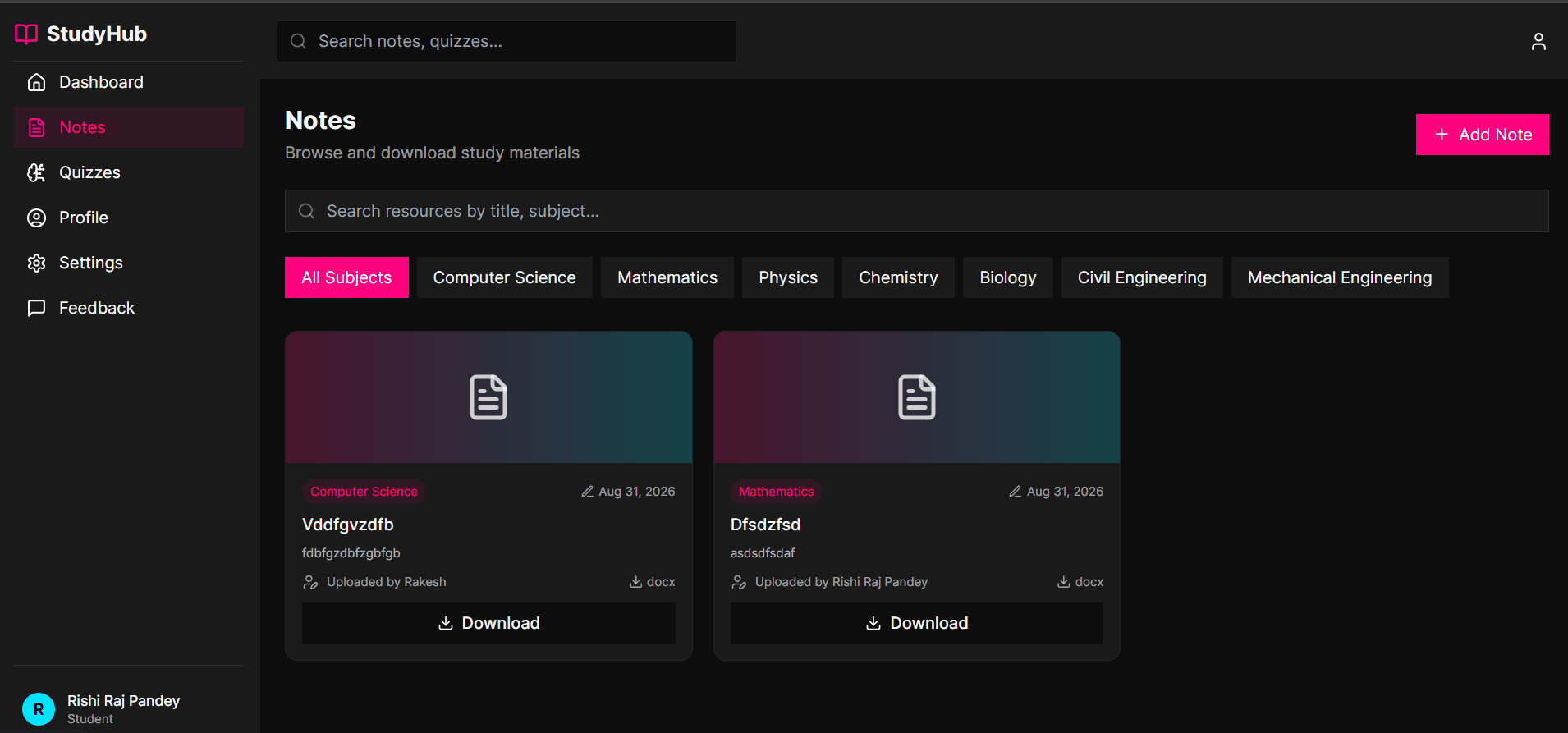Click Aug 31, 2026 on Vddfgvzdfb card

click(637, 491)
